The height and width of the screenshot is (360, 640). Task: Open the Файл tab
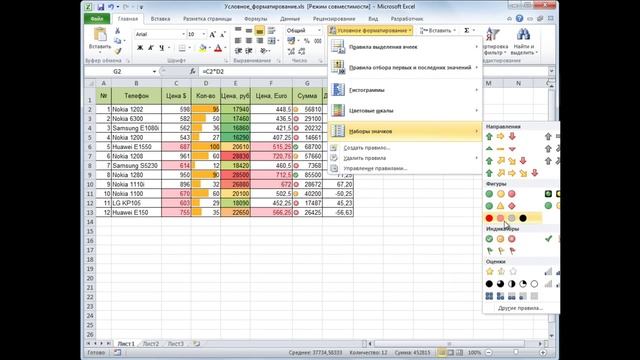(97, 19)
